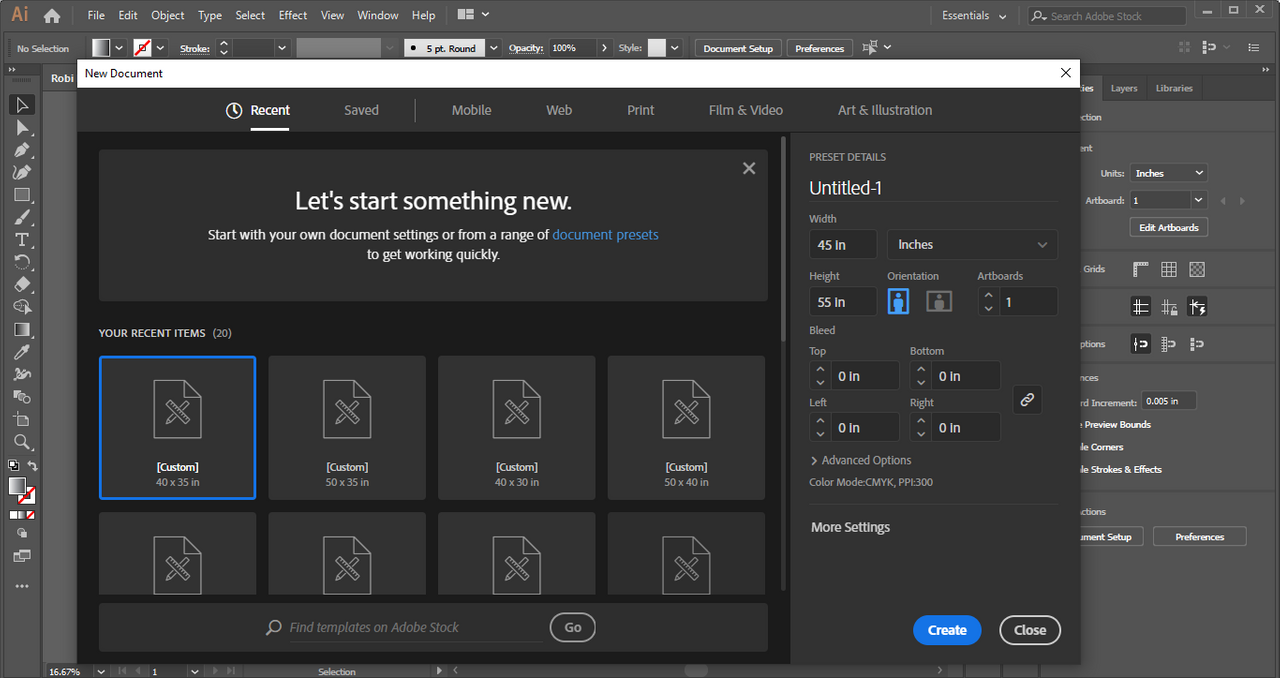Open the Effect menu

click(x=293, y=15)
